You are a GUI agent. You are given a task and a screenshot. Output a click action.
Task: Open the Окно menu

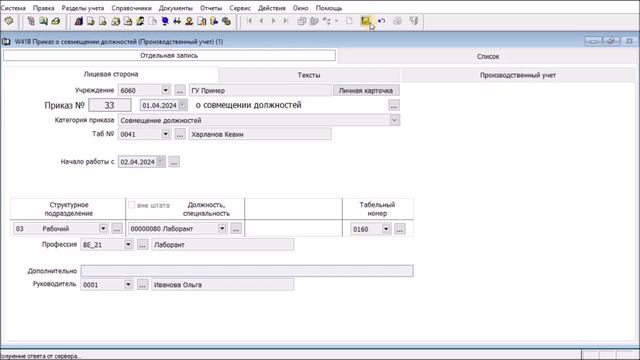tap(300, 8)
